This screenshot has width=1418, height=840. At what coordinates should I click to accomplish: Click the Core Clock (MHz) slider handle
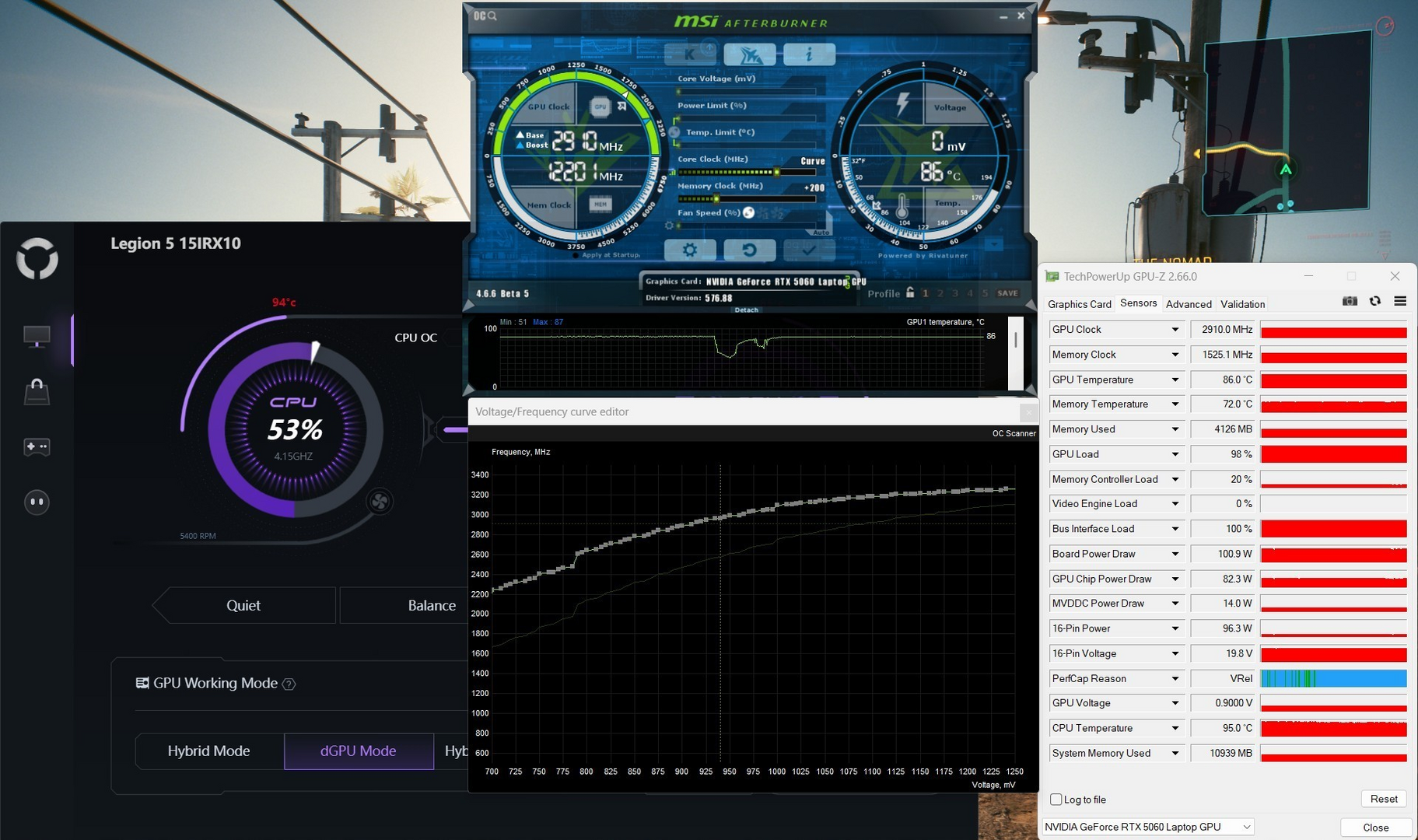[x=776, y=172]
